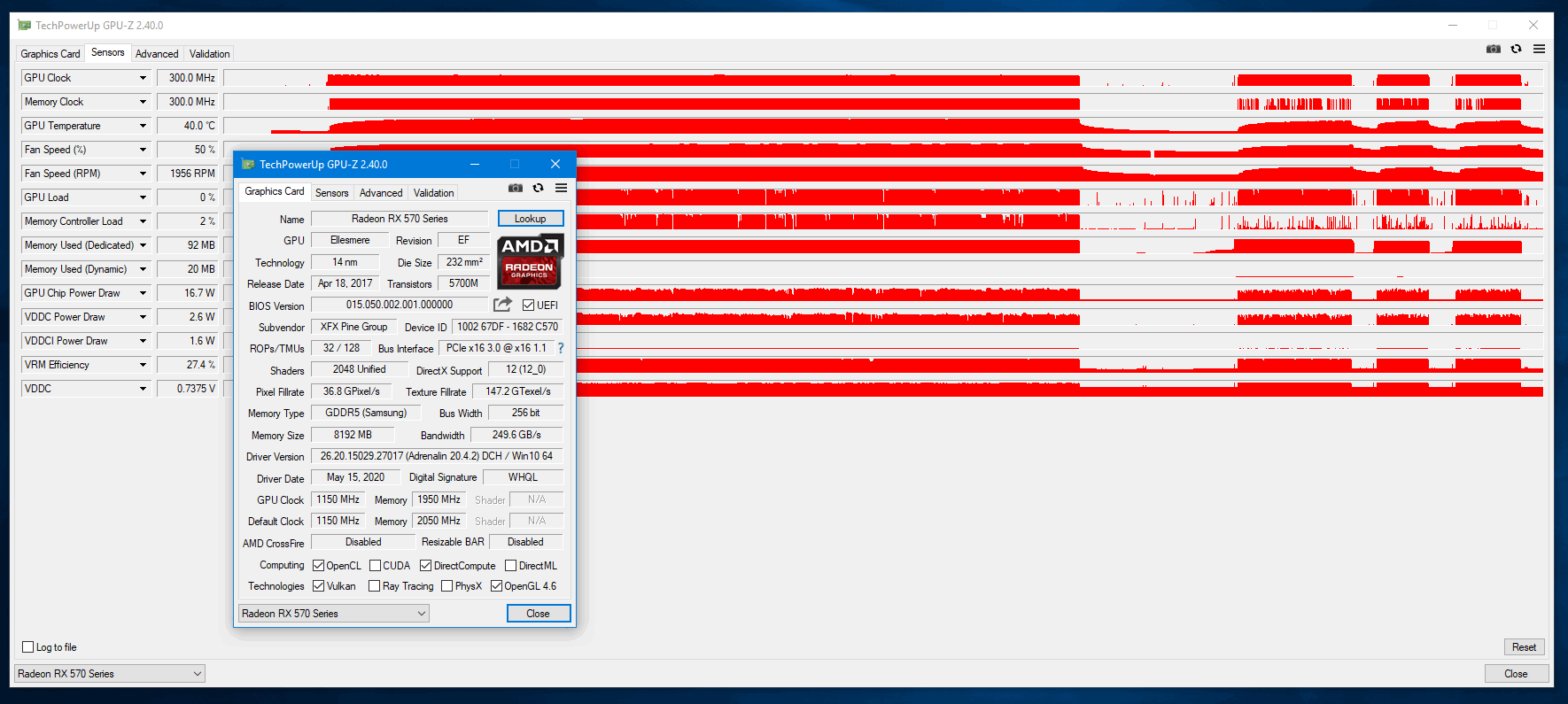The height and width of the screenshot is (704, 1568).
Task: Toggle the DirectCompute checkbox
Action: click(425, 565)
